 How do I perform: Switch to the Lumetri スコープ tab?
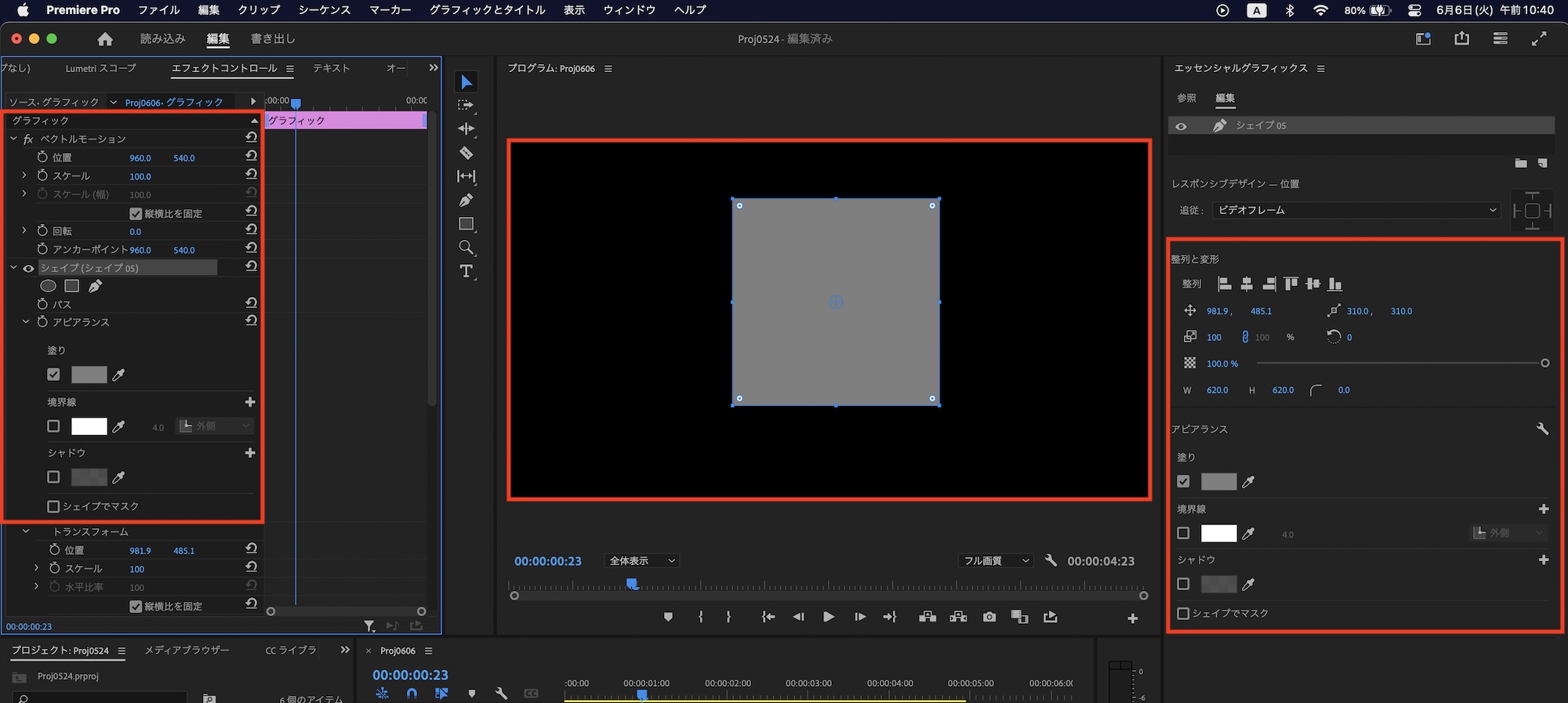pos(100,69)
